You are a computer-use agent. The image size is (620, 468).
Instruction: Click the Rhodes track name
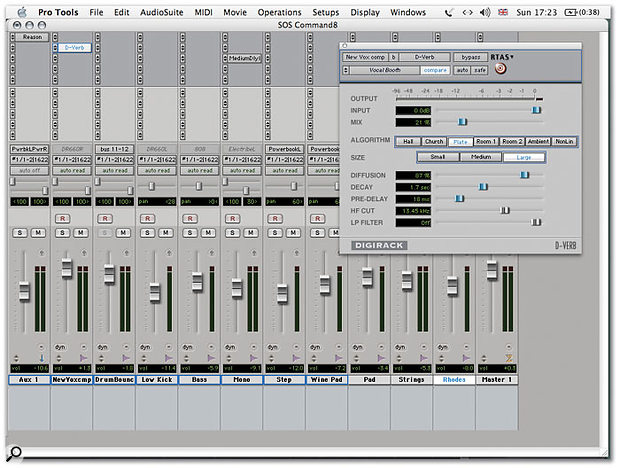click(x=454, y=380)
